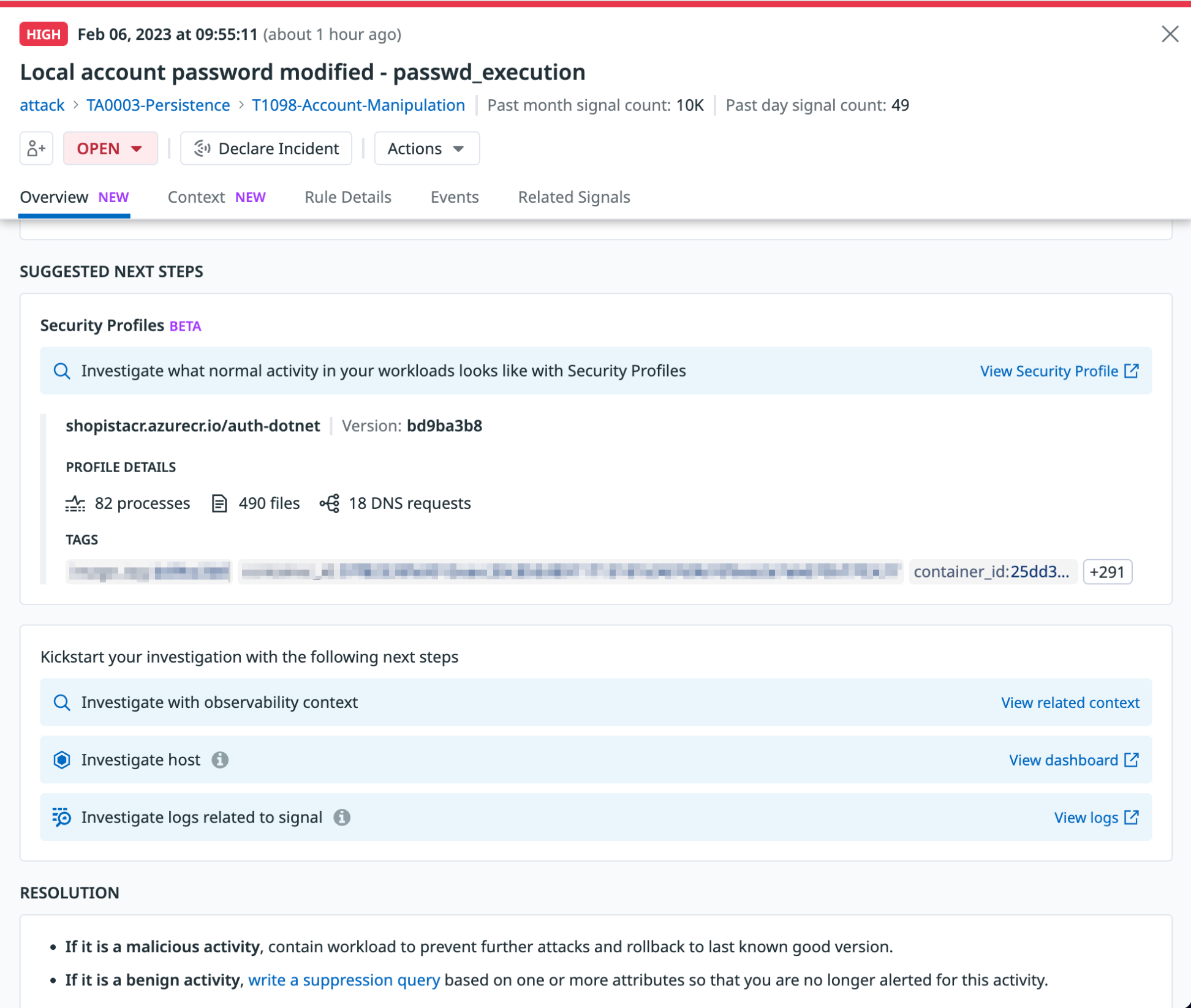Viewport: 1191px width, 1008px height.
Task: Open the OPEN status dropdown
Action: click(110, 148)
